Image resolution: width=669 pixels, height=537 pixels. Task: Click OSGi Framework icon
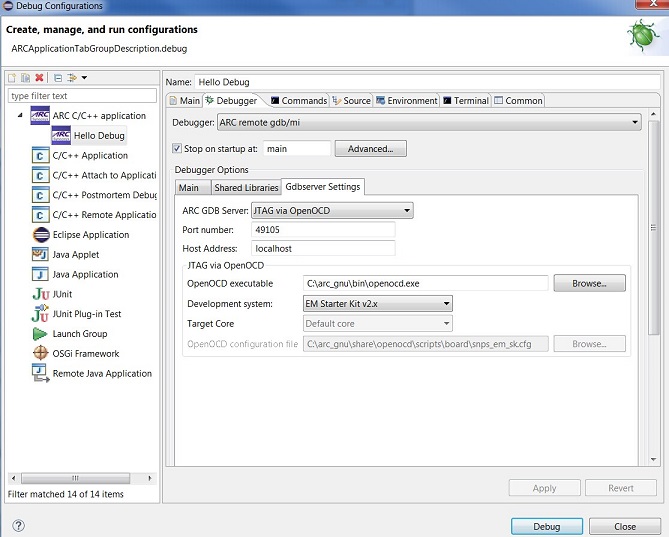click(41, 353)
